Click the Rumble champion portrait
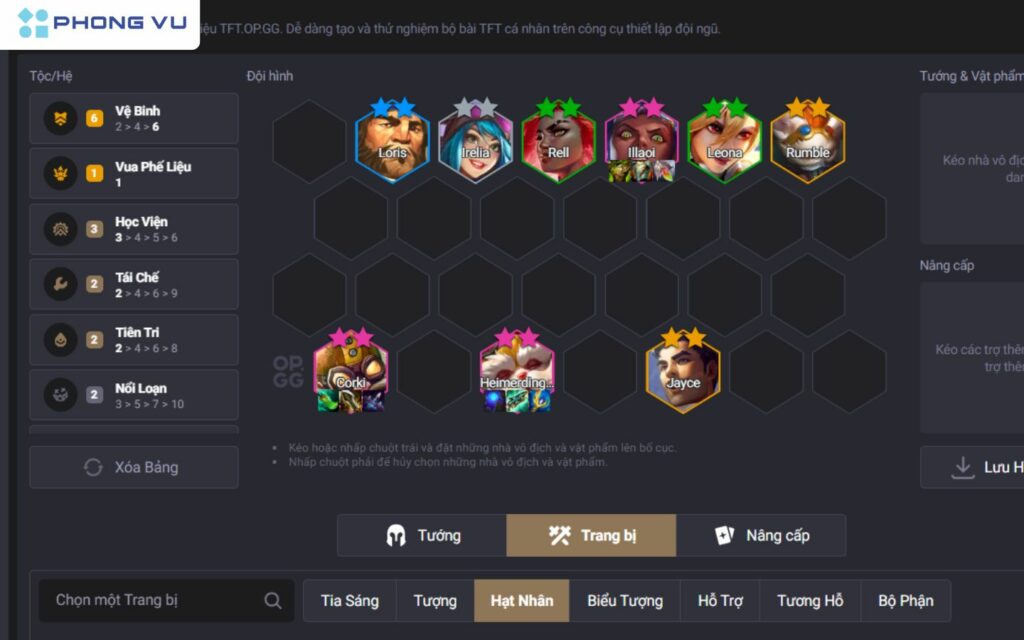This screenshot has height=640, width=1024. [808, 141]
